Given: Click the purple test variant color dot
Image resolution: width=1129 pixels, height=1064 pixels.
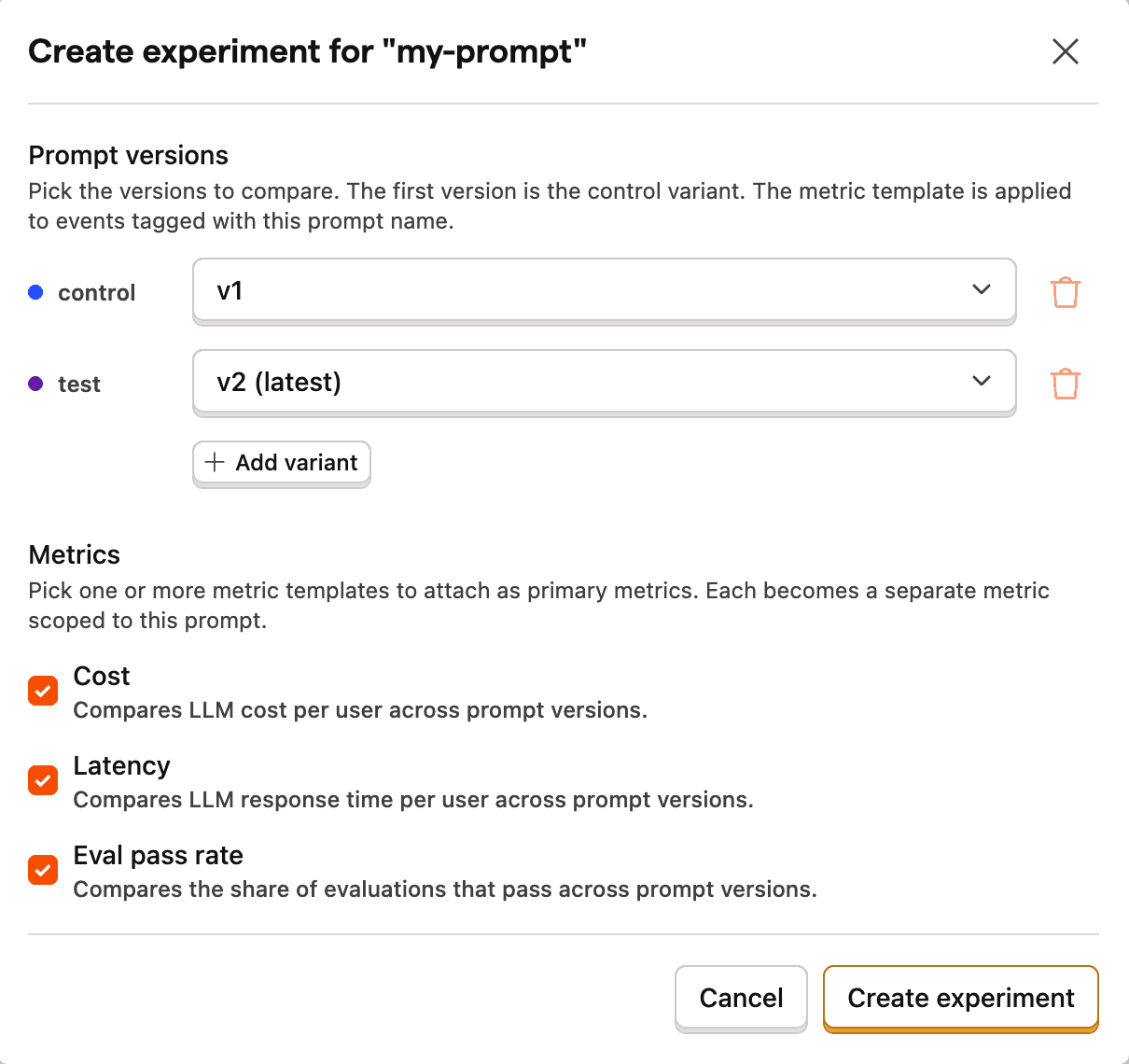Looking at the screenshot, I should (35, 384).
